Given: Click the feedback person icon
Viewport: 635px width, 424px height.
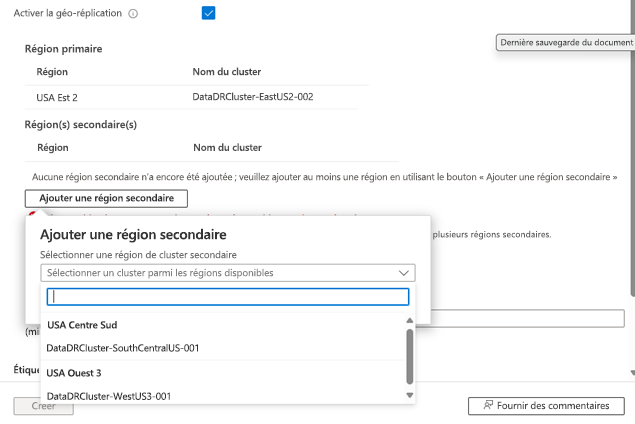Looking at the screenshot, I should pos(488,405).
